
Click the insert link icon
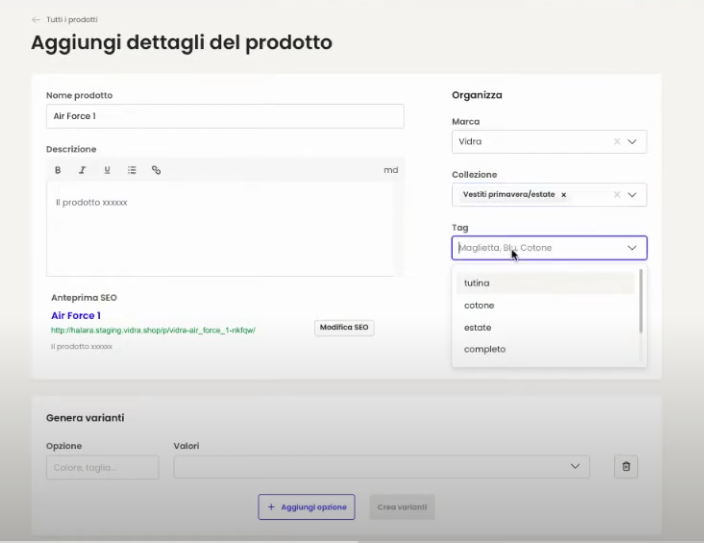point(156,170)
